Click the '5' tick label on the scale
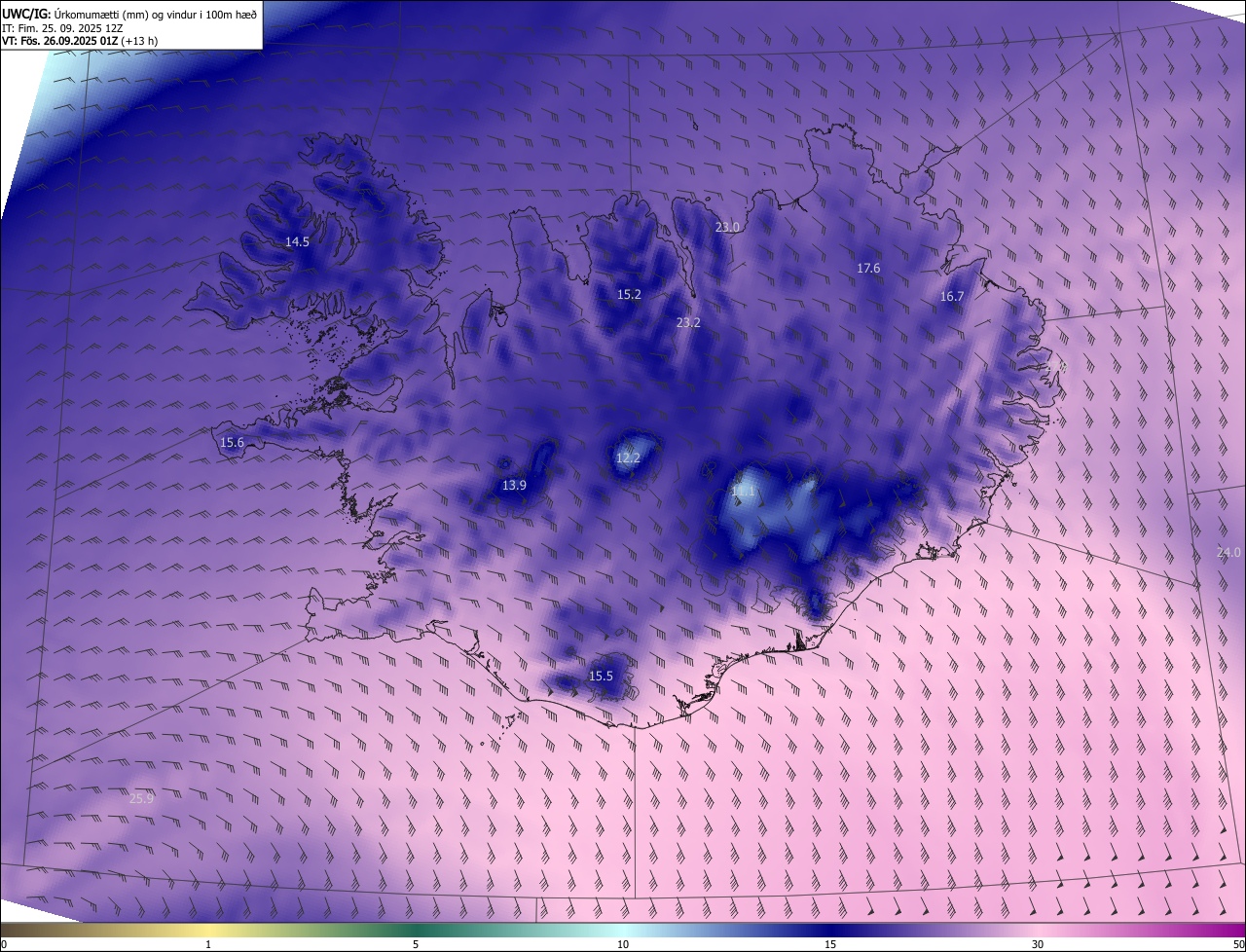The width and height of the screenshot is (1246, 952). [x=416, y=944]
